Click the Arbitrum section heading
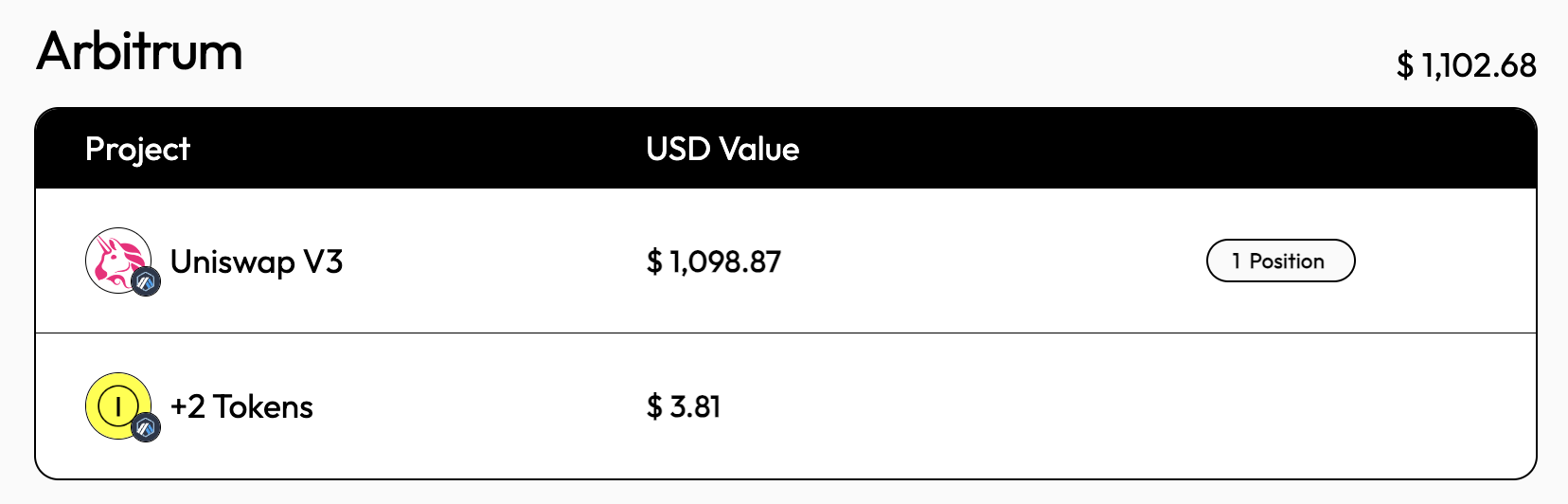The image size is (1568, 504). 139,51
